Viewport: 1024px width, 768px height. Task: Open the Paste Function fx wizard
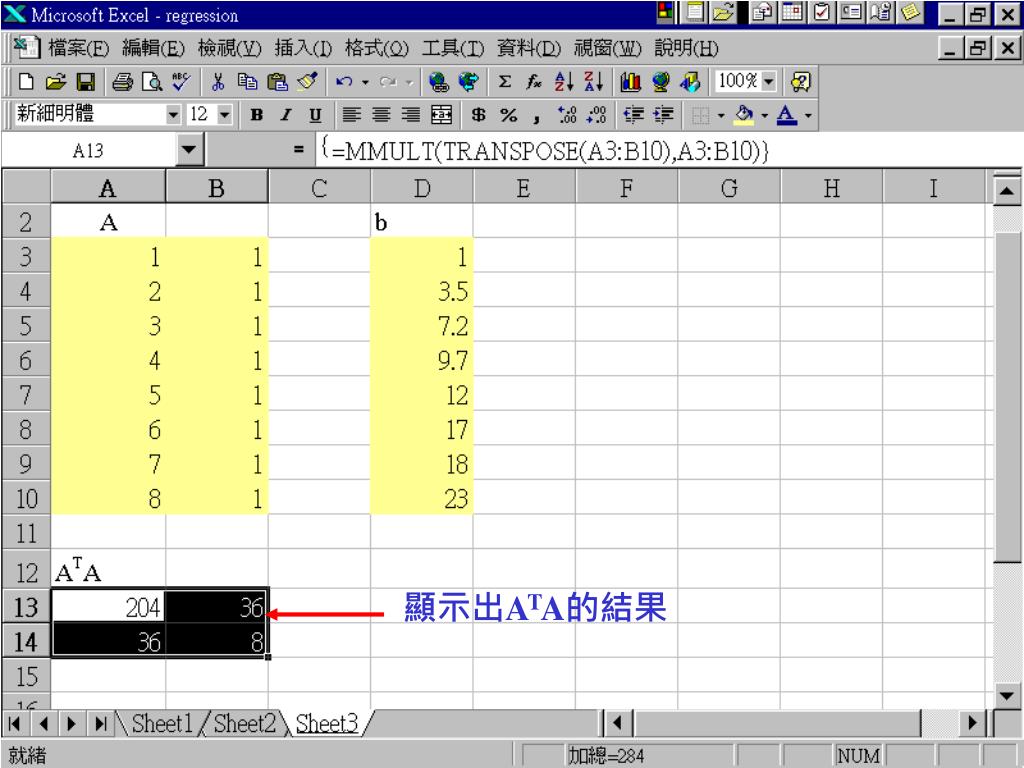[x=534, y=82]
